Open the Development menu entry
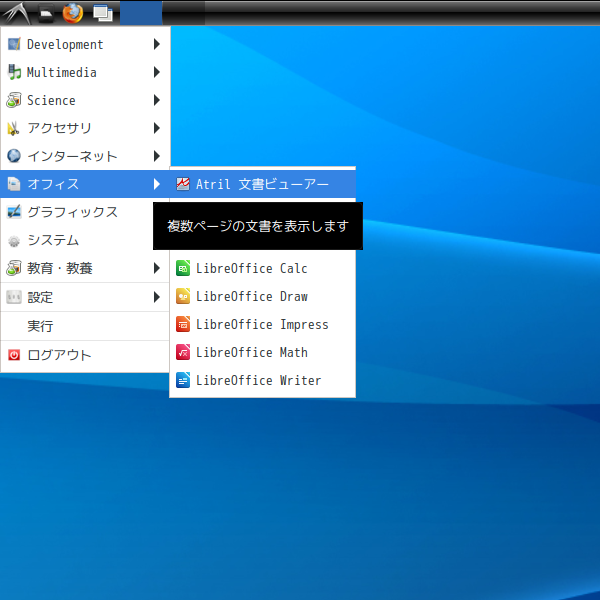 click(85, 44)
